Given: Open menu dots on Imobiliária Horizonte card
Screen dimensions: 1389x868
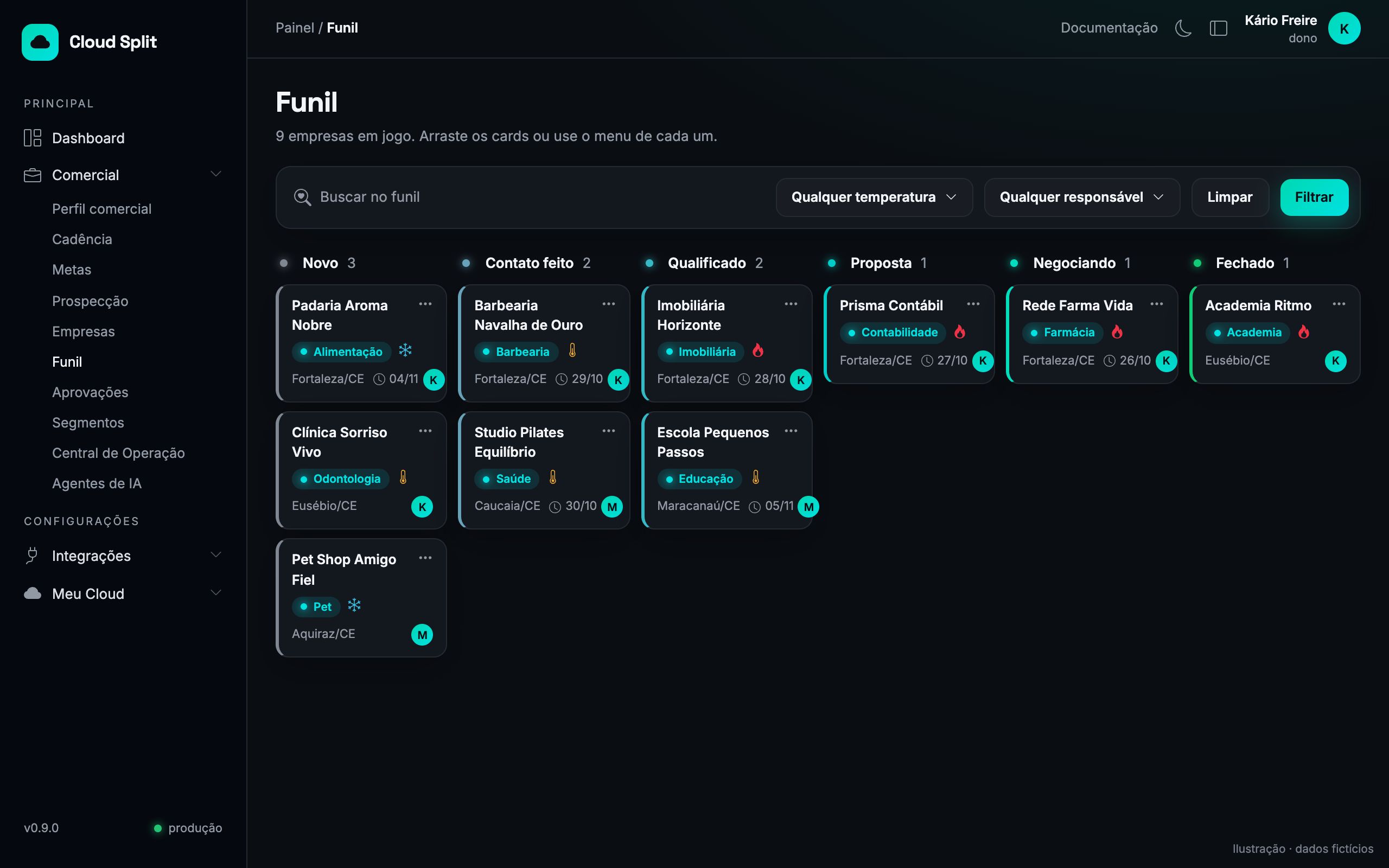Looking at the screenshot, I should pyautogui.click(x=791, y=304).
